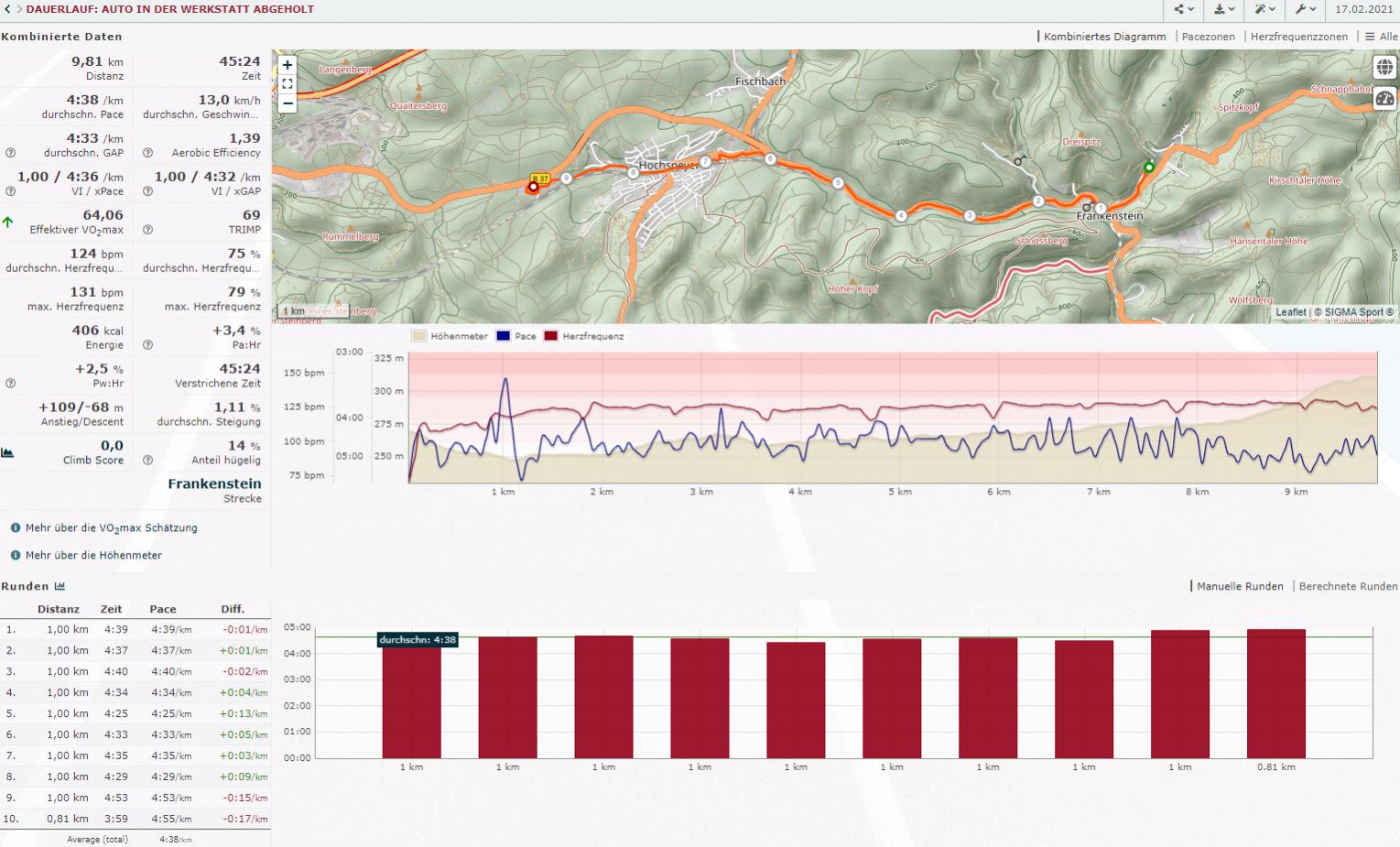Click the speedometer icon on the map

1384,99
